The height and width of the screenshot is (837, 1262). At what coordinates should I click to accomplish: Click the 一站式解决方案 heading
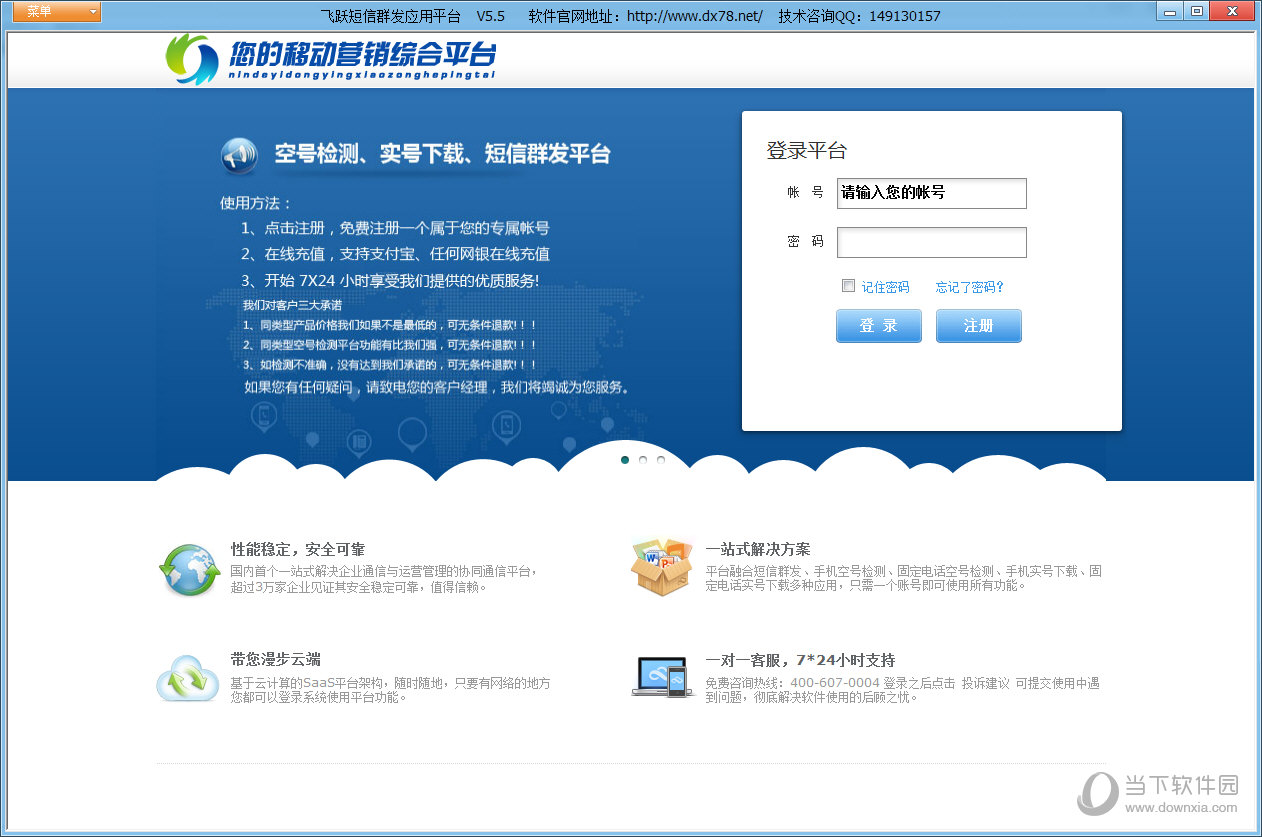(758, 549)
